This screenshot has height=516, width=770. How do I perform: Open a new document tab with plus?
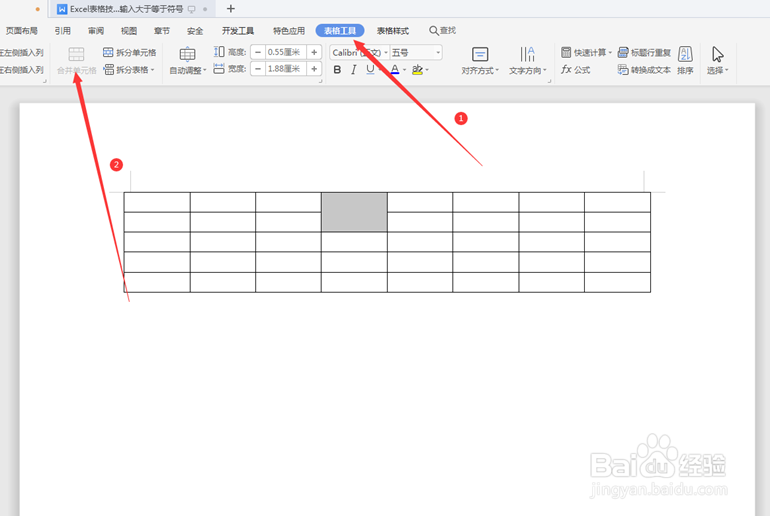(x=231, y=9)
